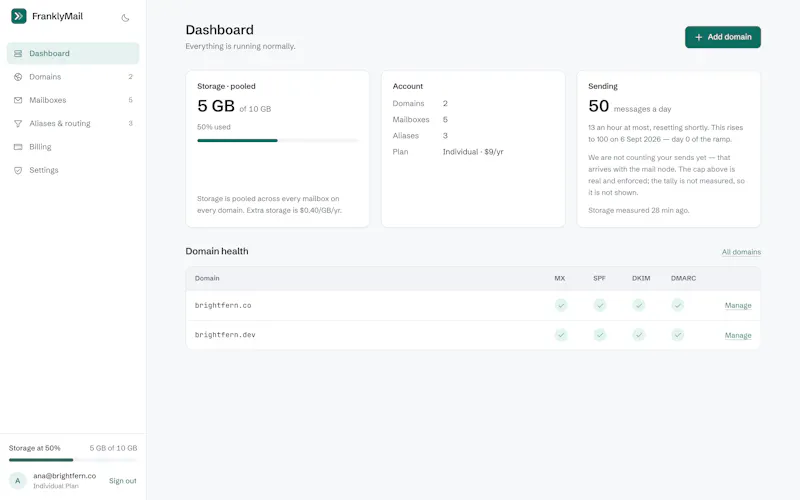This screenshot has height=500, width=800.
Task: Click the FranklyMail logo icon
Action: tap(19, 16)
